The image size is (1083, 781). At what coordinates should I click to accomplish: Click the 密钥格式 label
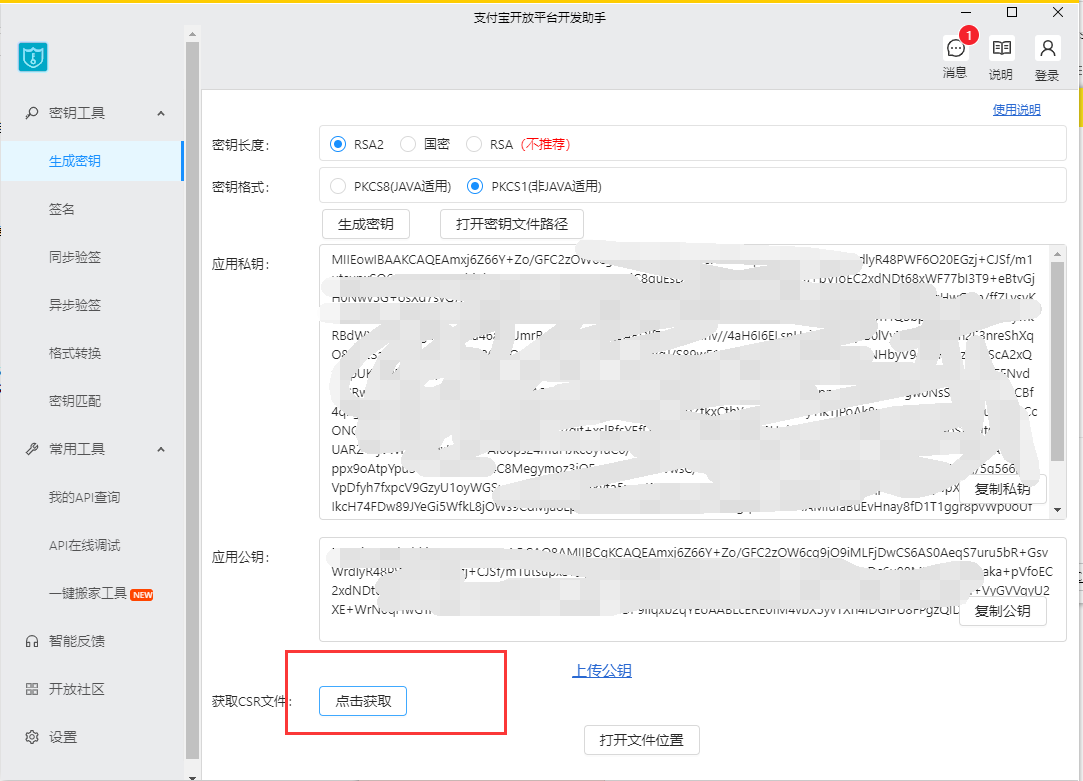click(x=240, y=187)
